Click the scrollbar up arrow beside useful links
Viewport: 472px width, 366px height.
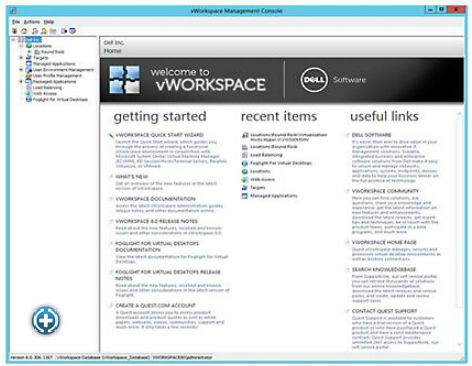point(460,114)
